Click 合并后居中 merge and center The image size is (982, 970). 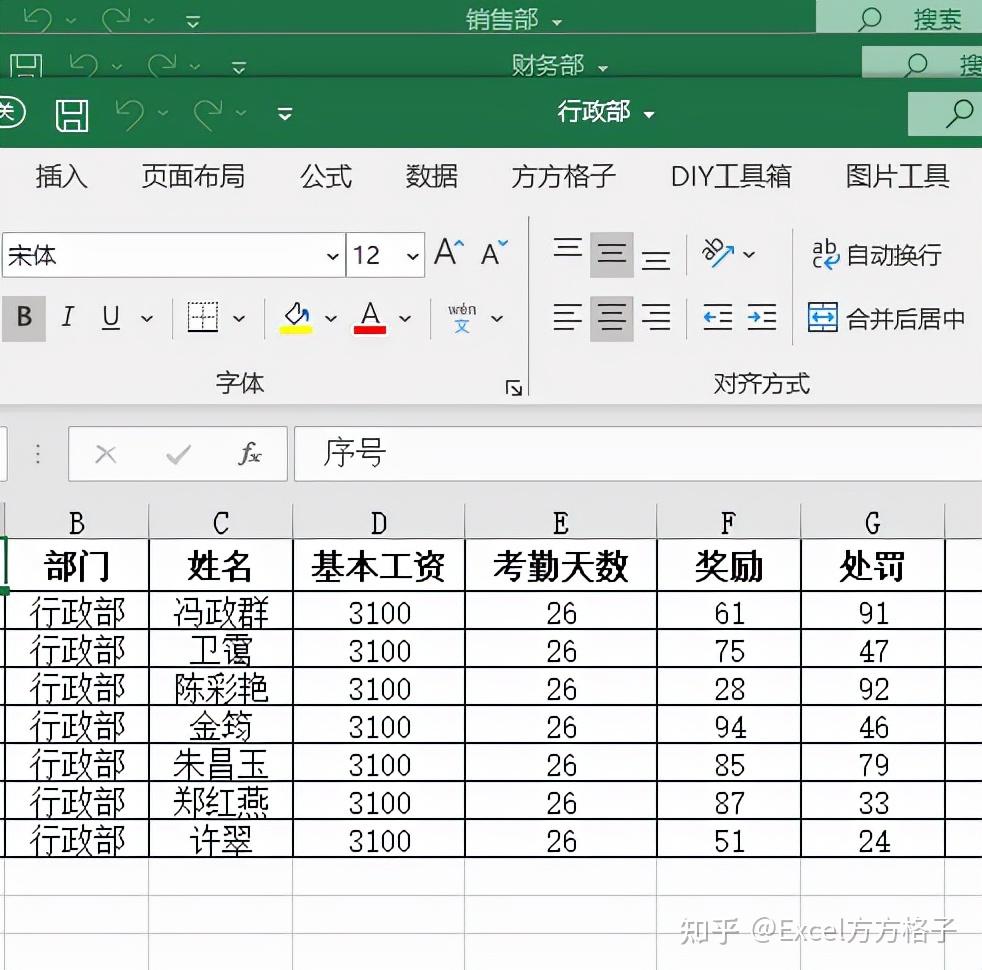[887, 318]
